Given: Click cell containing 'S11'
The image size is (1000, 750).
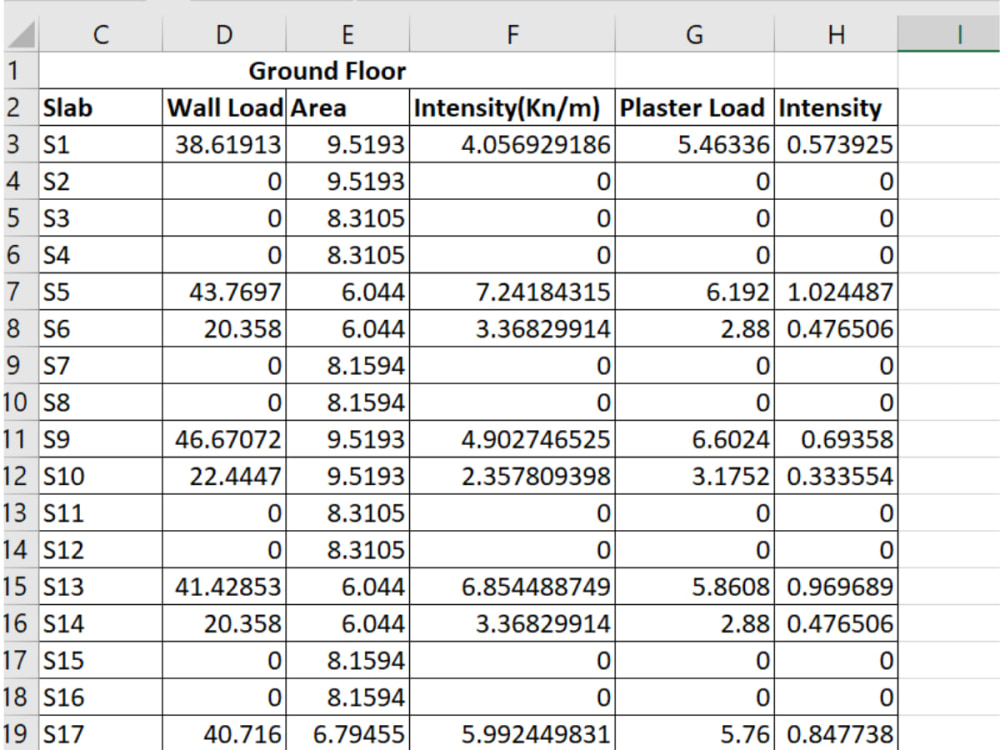Looking at the screenshot, I should (x=101, y=513).
